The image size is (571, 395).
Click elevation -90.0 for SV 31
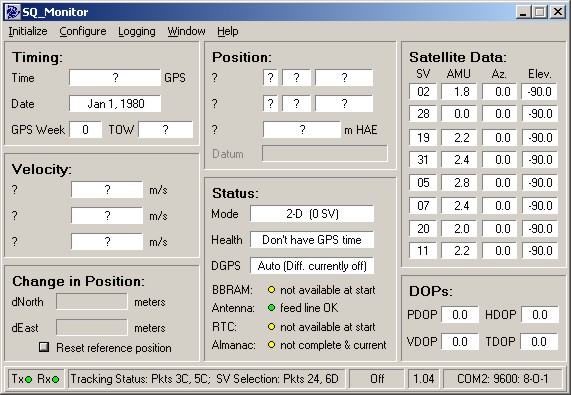(x=540, y=159)
